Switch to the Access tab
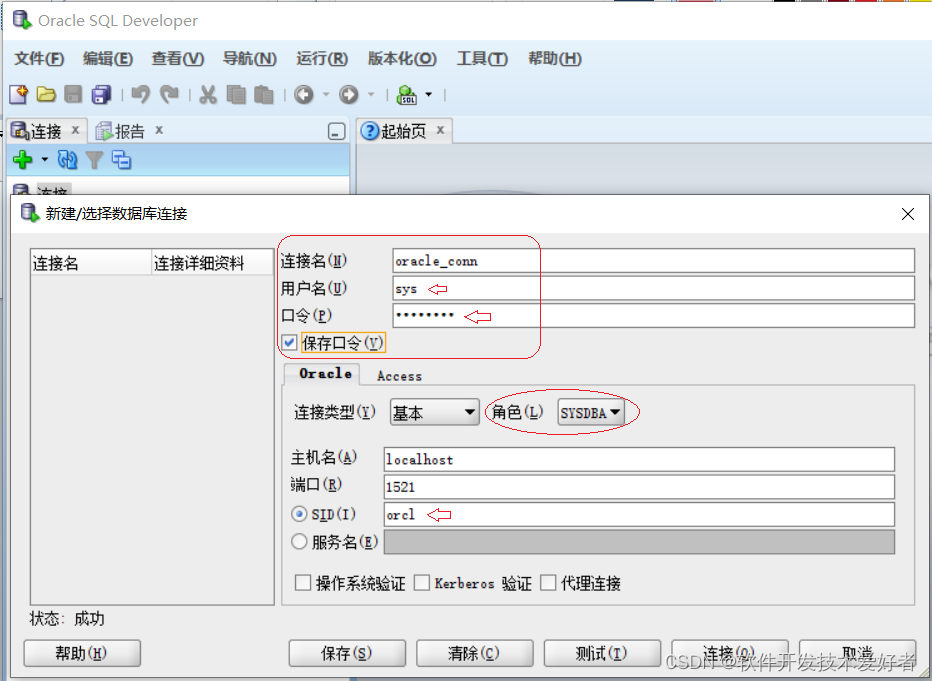 [x=399, y=376]
